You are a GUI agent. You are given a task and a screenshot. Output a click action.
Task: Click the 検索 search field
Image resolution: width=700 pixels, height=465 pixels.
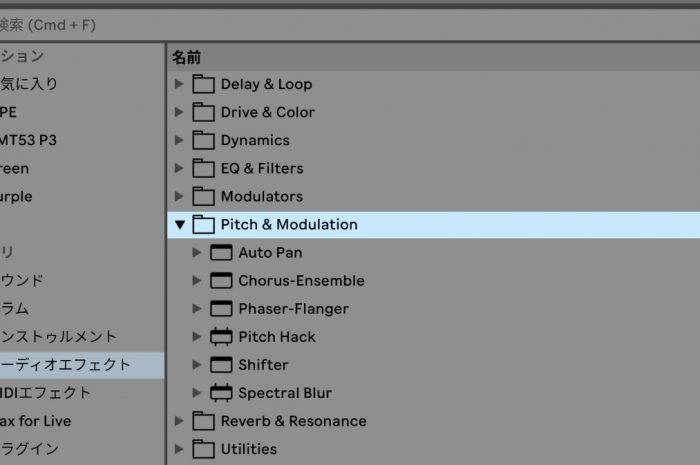click(x=350, y=25)
